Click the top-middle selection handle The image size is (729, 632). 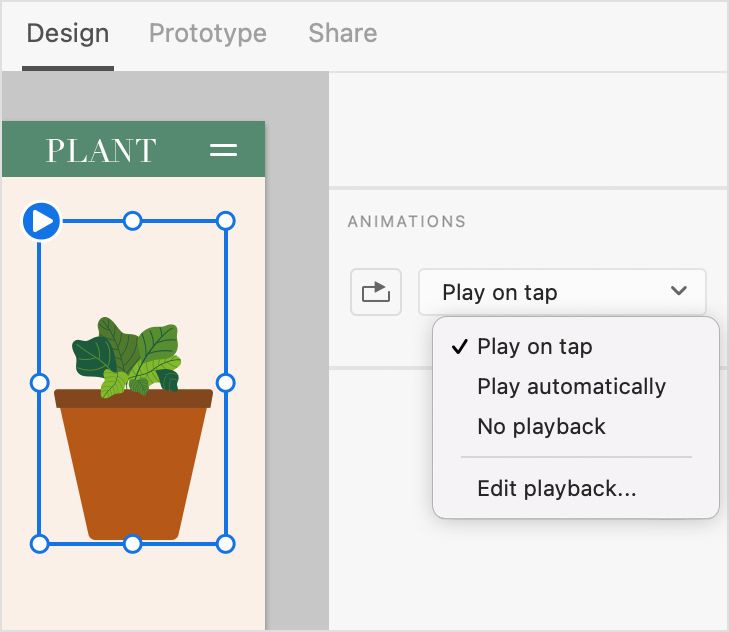[x=132, y=221]
